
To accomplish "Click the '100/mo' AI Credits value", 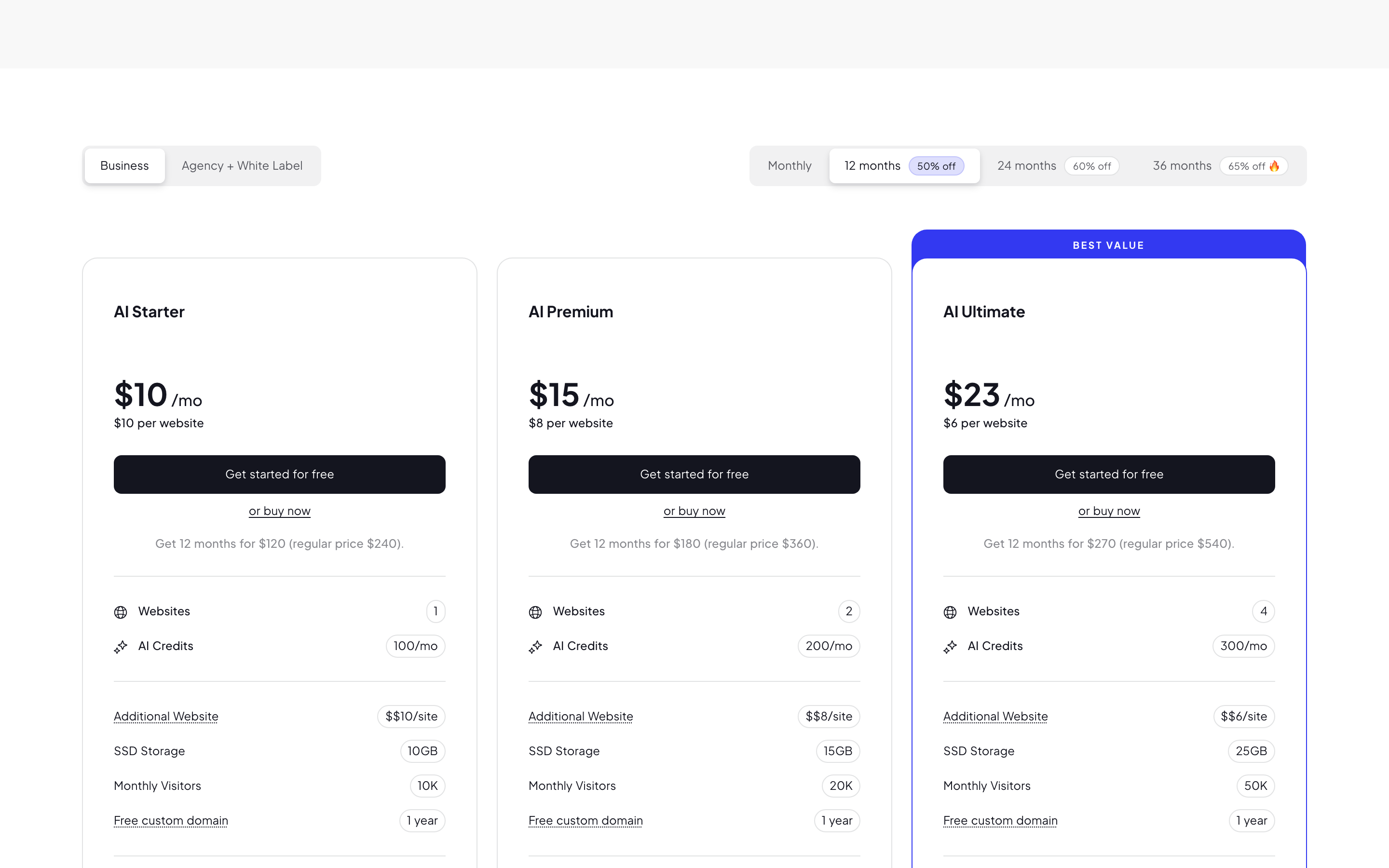I will (x=415, y=646).
